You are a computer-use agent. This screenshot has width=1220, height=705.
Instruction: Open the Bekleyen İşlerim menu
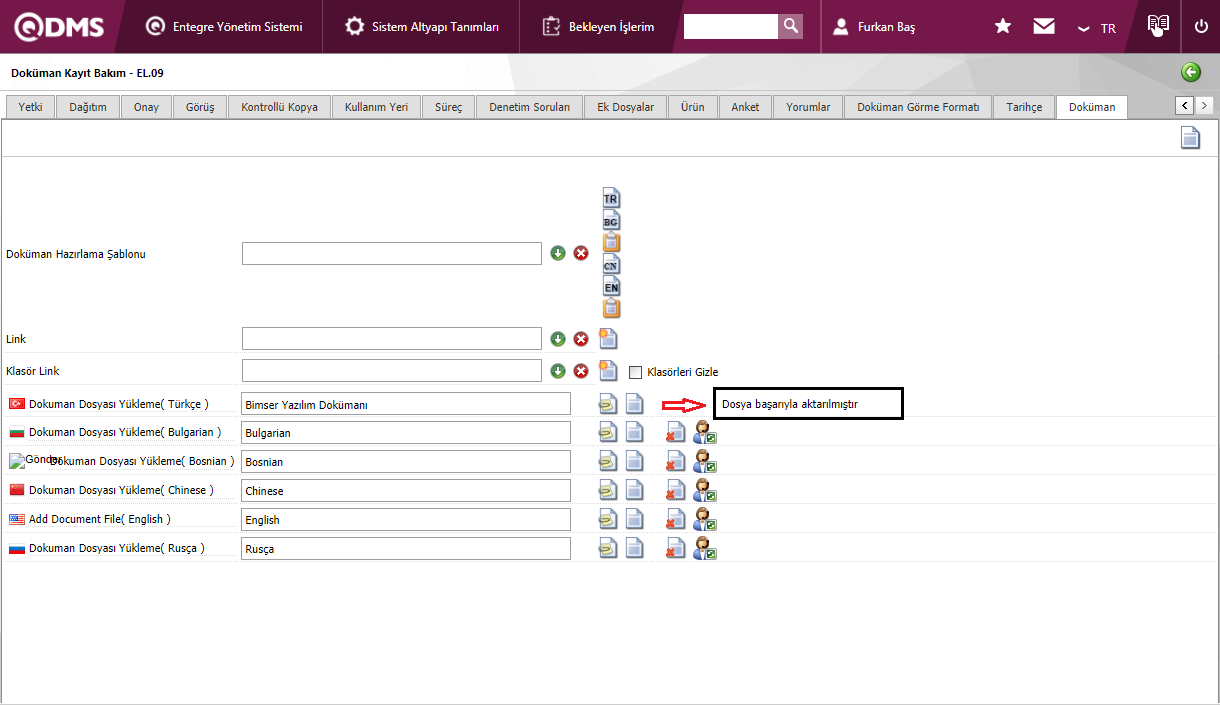point(598,27)
